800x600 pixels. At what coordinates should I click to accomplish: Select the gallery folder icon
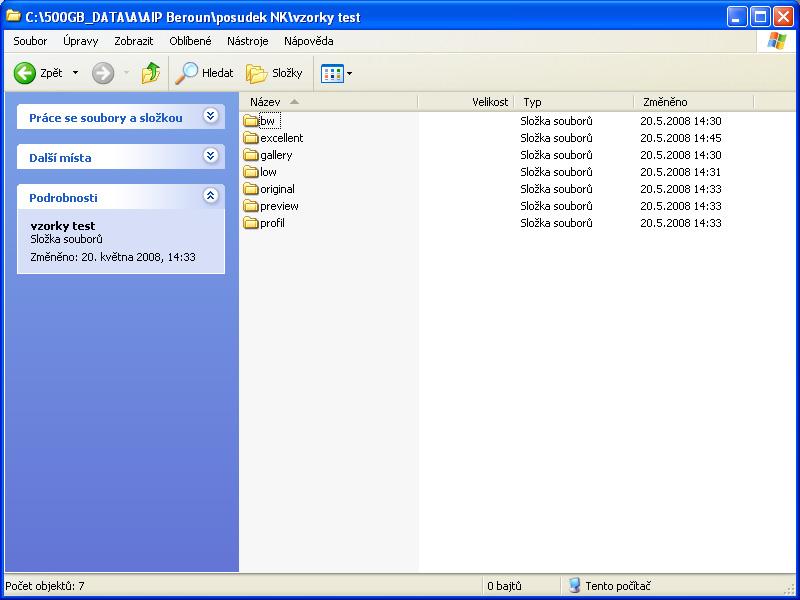point(251,155)
